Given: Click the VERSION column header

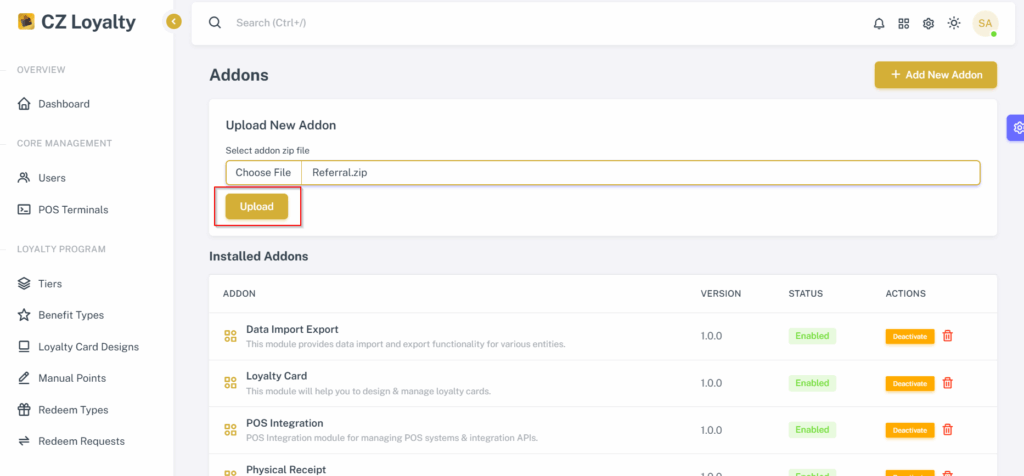Looking at the screenshot, I should pos(721,294).
